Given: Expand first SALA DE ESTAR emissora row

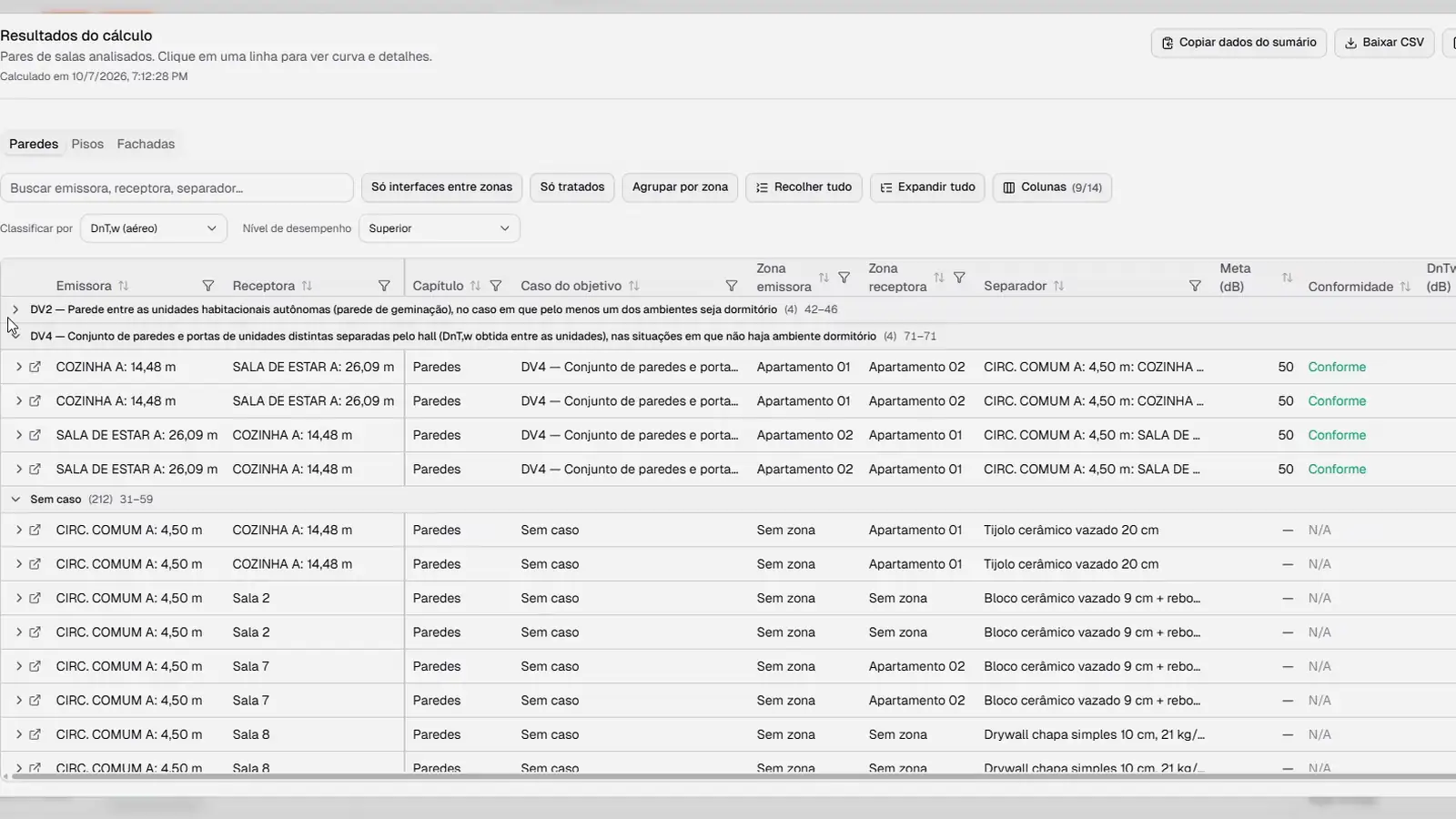Looking at the screenshot, I should (18, 435).
